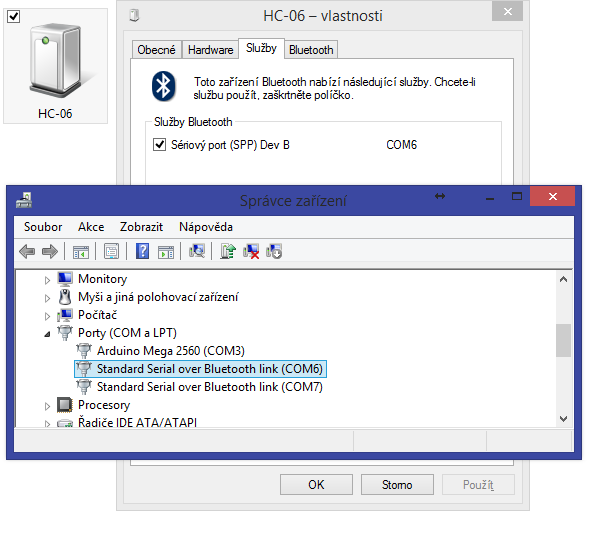This screenshot has height=543, width=609.
Task: Open the Properties toolbar icon
Action: pos(111,251)
